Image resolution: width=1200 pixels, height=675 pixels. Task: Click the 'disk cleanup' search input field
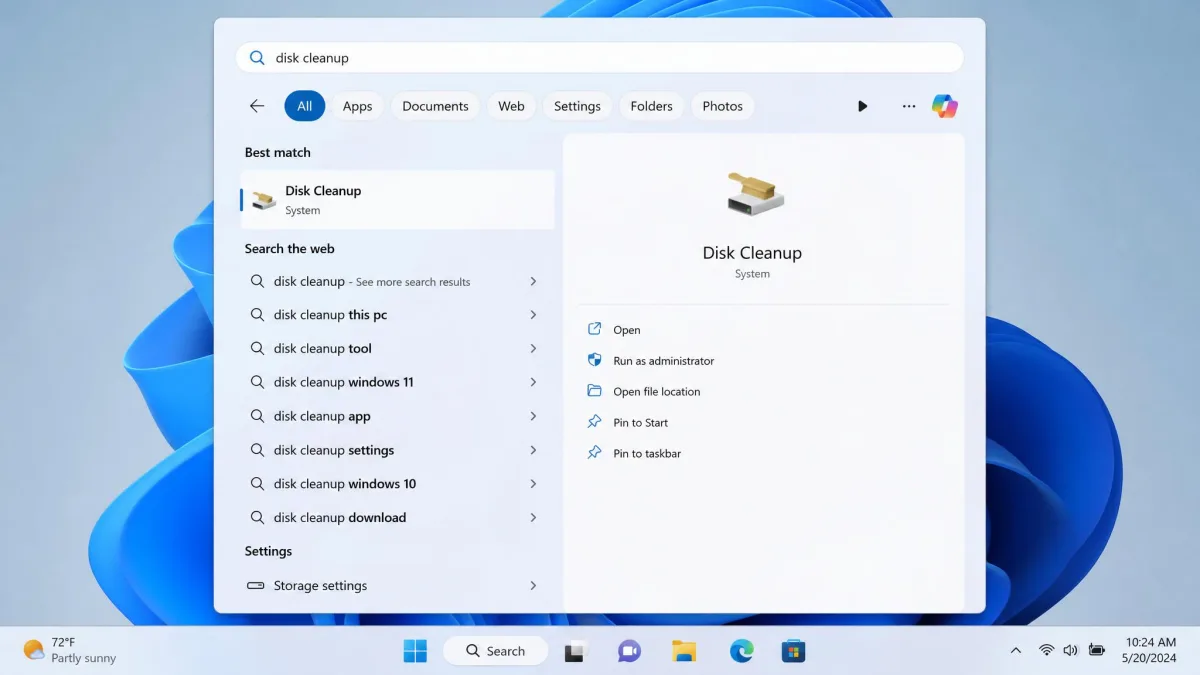(x=600, y=58)
